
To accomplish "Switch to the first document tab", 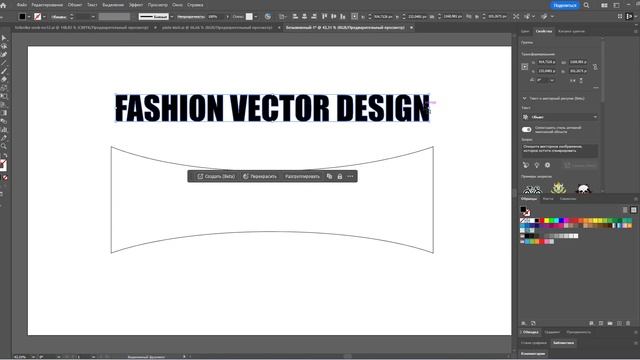I will click(82, 28).
